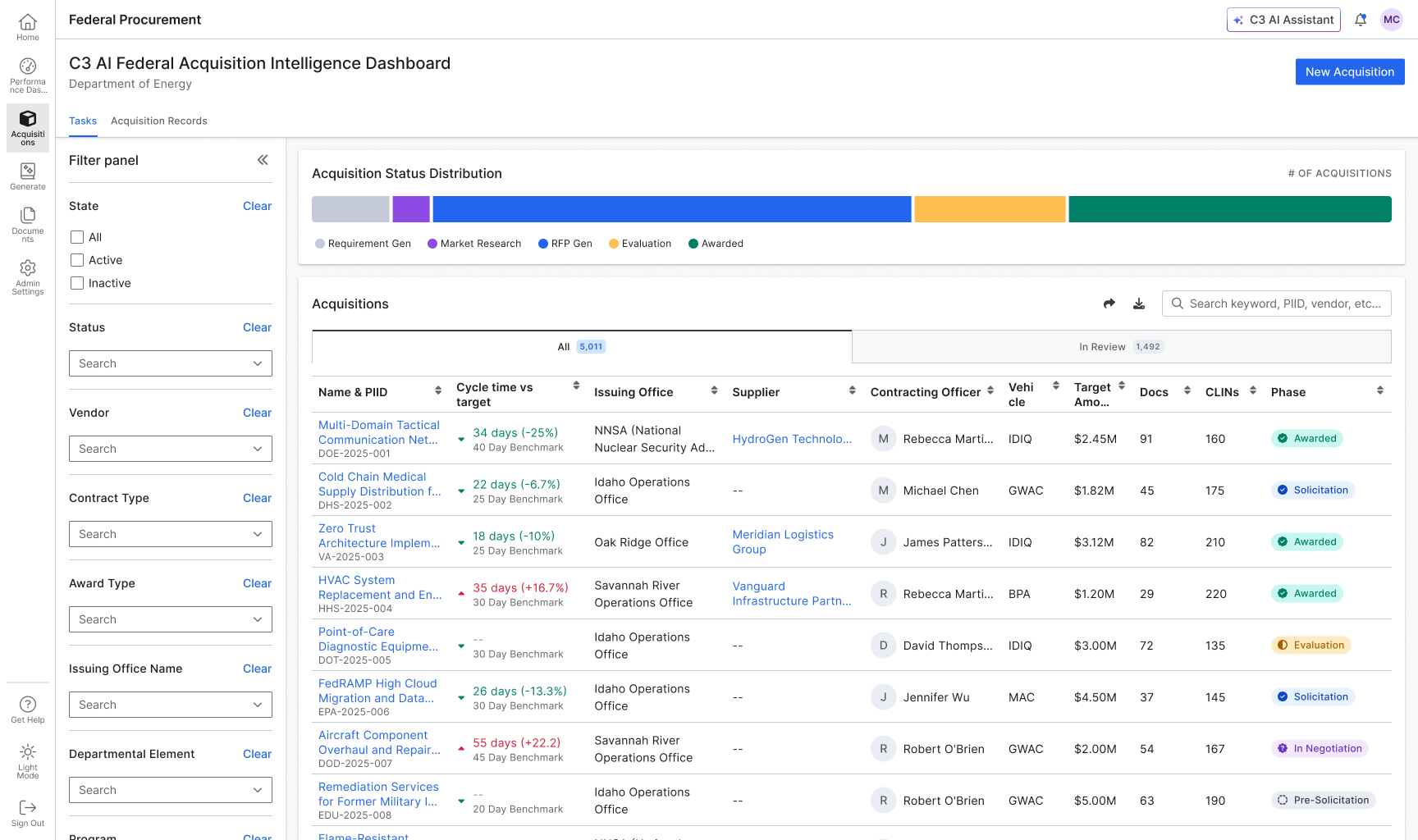Image resolution: width=1418 pixels, height=840 pixels.
Task: Clear the Contract Type filter
Action: 257,498
